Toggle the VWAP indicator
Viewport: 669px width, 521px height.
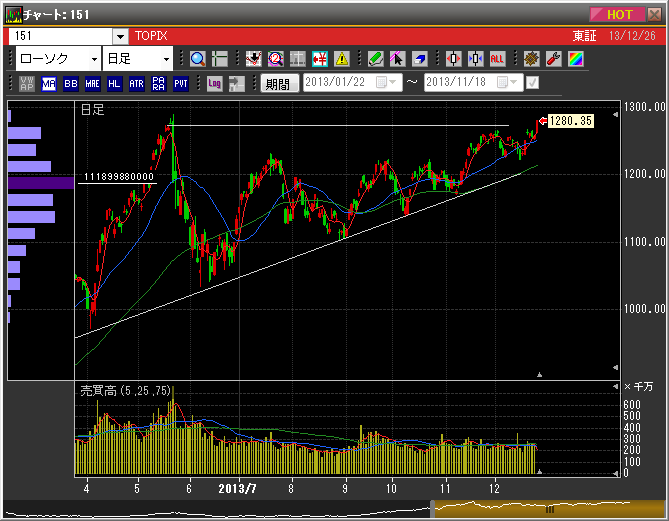tap(27, 84)
